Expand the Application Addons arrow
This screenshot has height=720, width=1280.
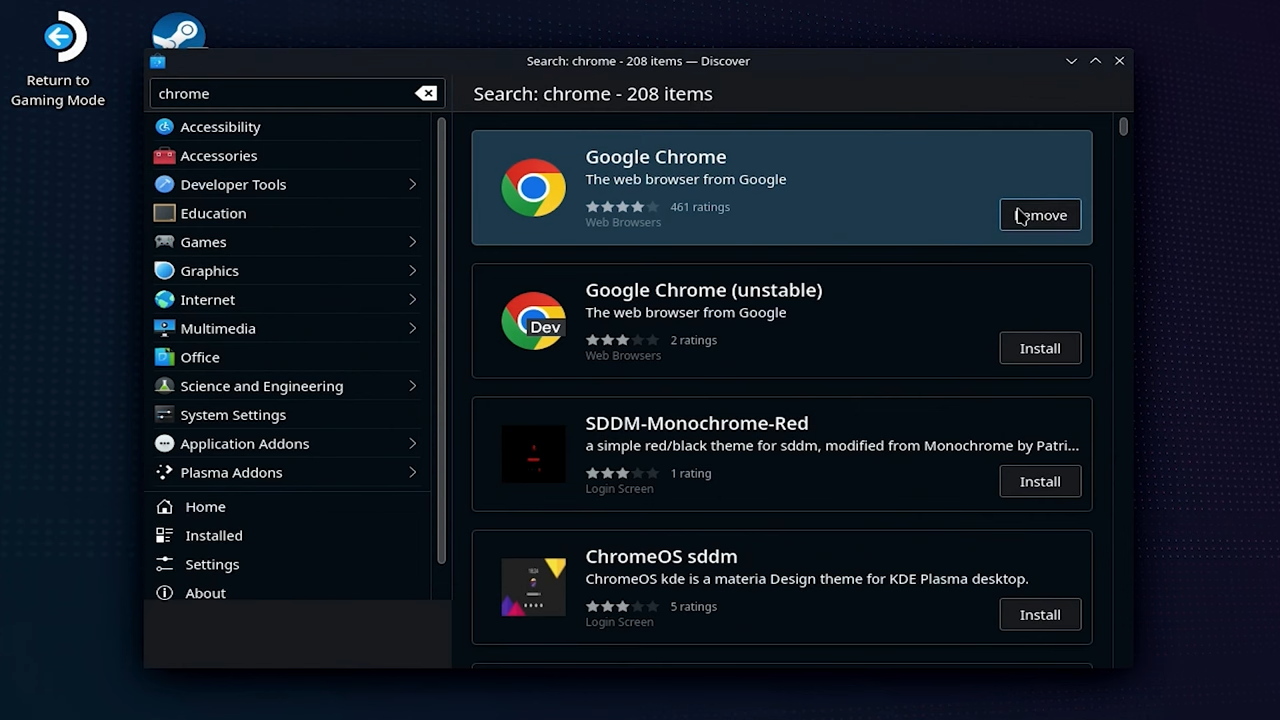point(413,444)
